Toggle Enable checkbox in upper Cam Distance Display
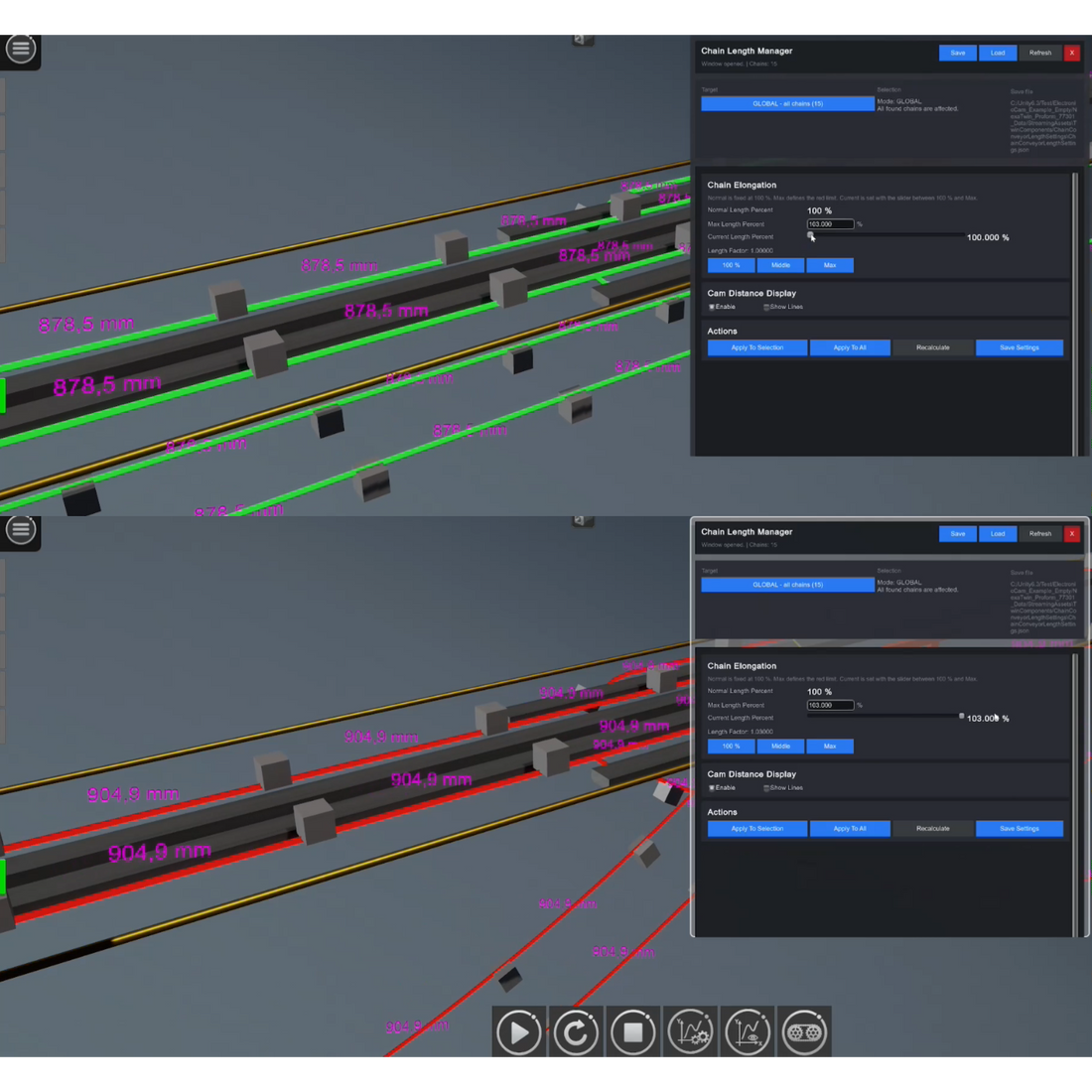 coord(712,307)
